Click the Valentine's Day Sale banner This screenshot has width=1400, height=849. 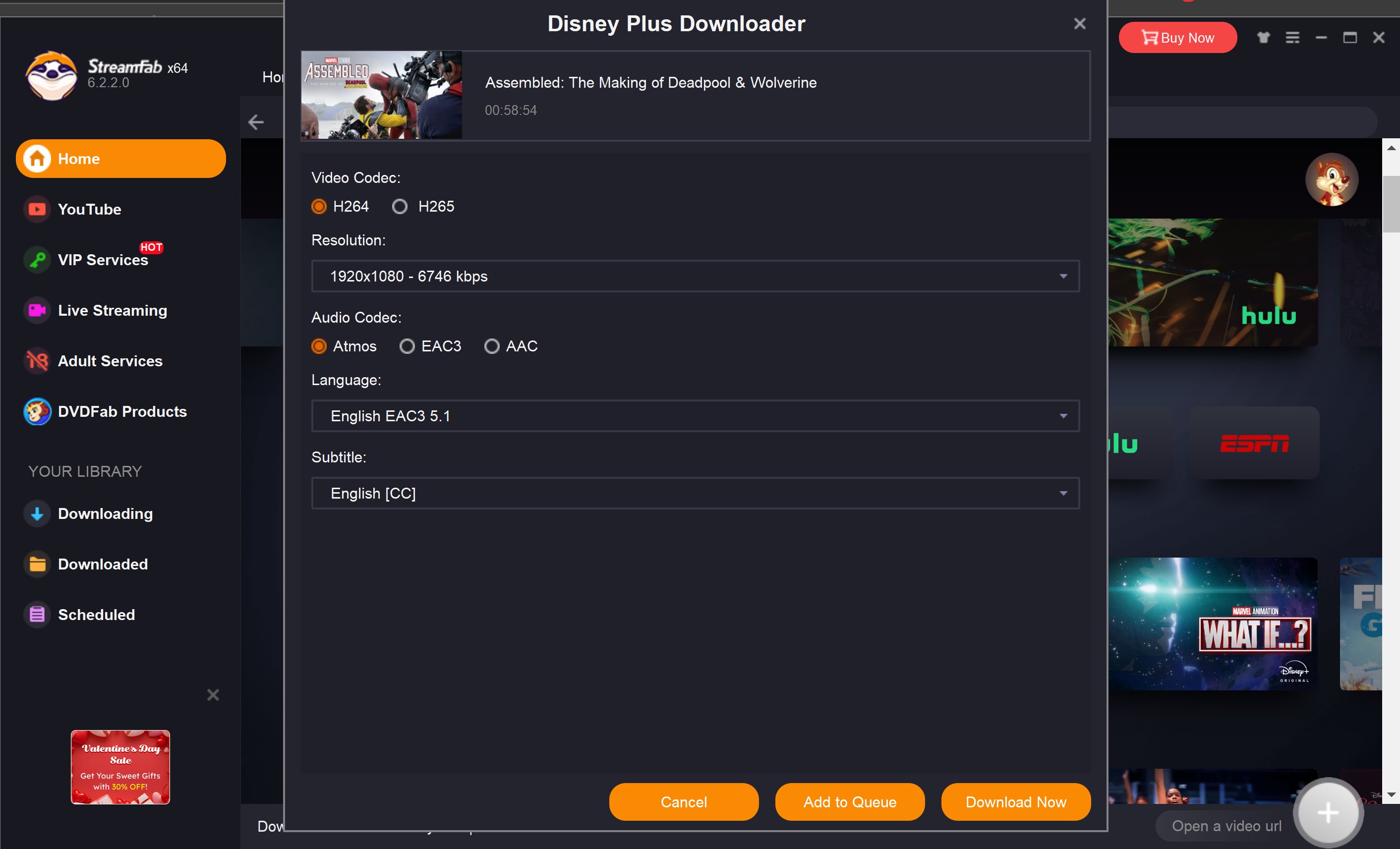click(x=120, y=767)
